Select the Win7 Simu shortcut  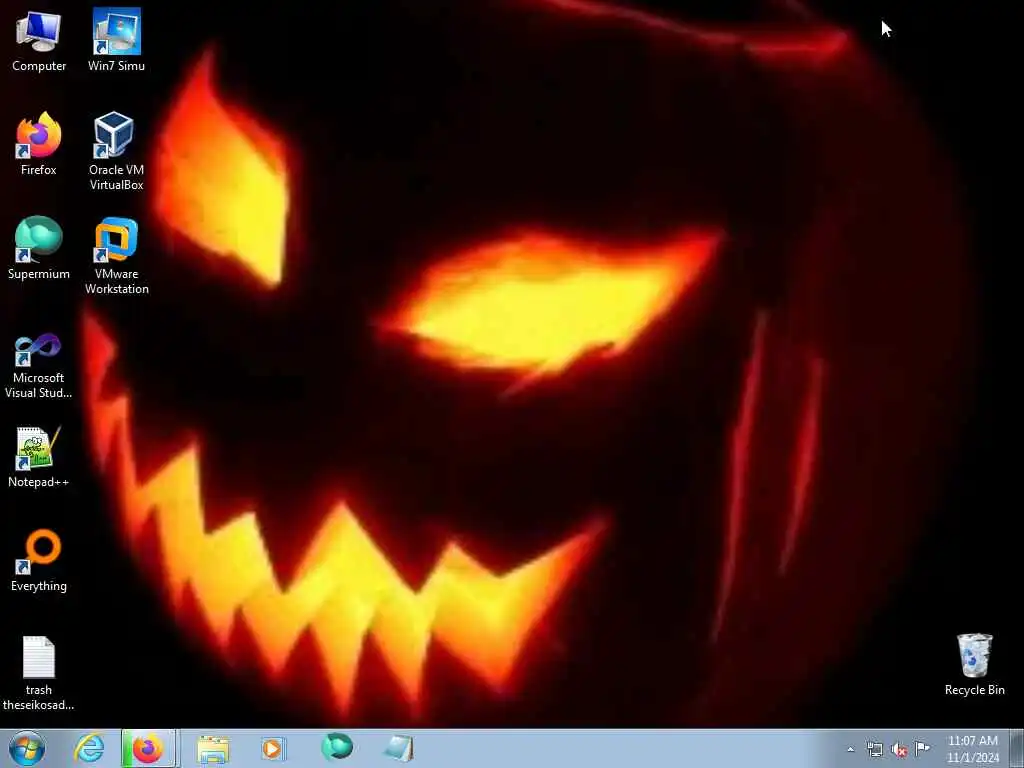(x=116, y=40)
